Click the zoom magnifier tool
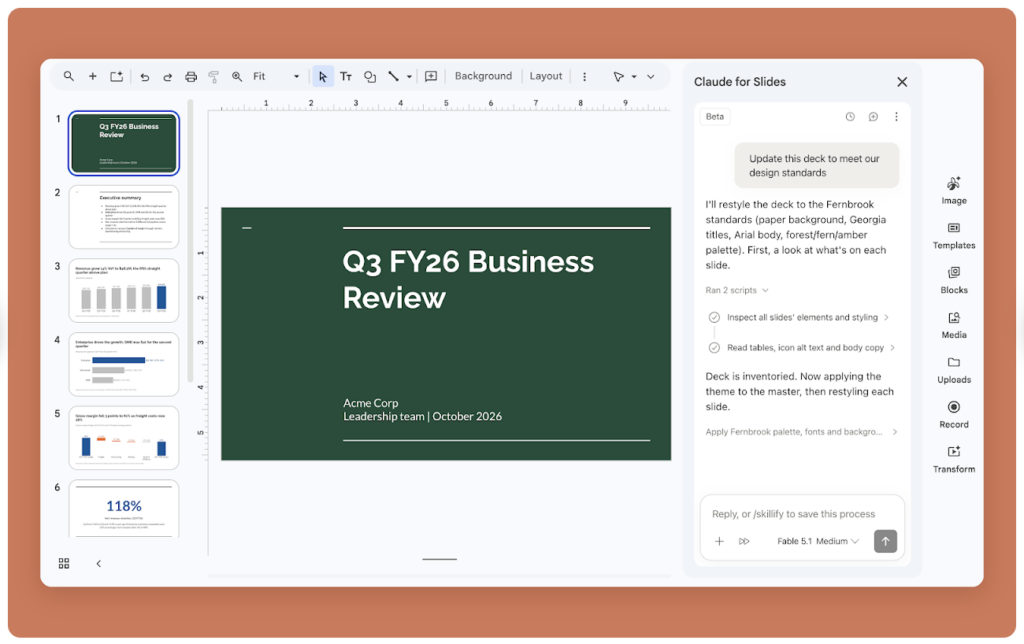The image size is (1024, 644). click(x=236, y=76)
